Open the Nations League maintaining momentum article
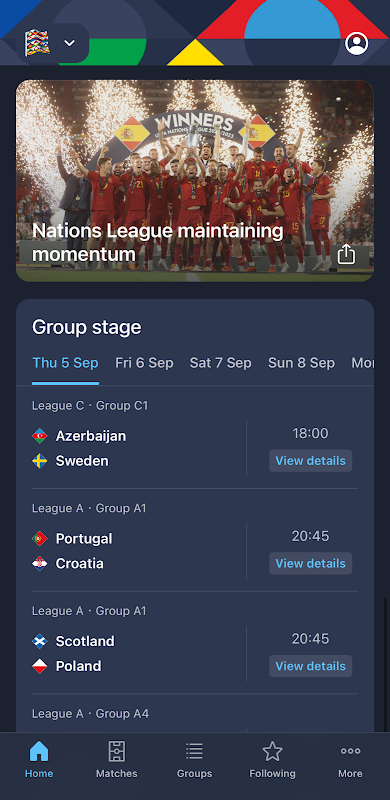This screenshot has width=390, height=800. (x=195, y=181)
